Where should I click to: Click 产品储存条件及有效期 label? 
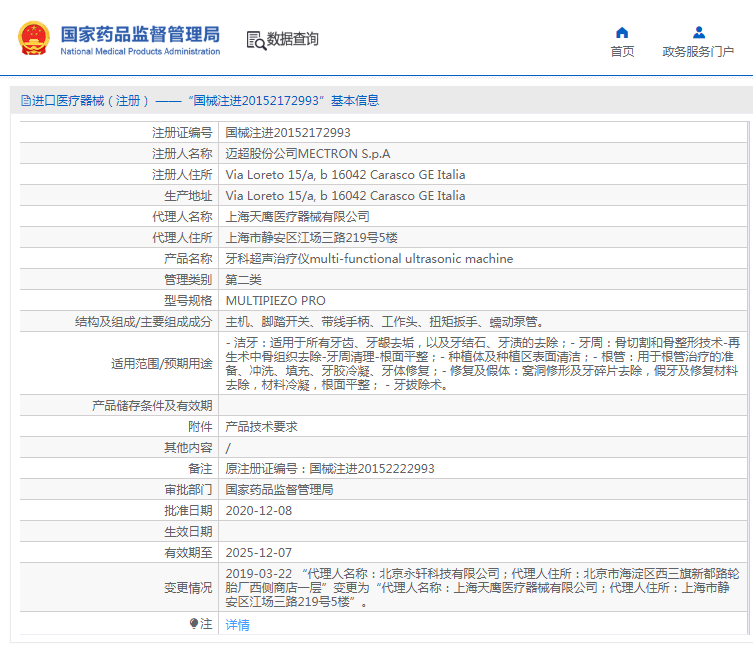click(152, 406)
